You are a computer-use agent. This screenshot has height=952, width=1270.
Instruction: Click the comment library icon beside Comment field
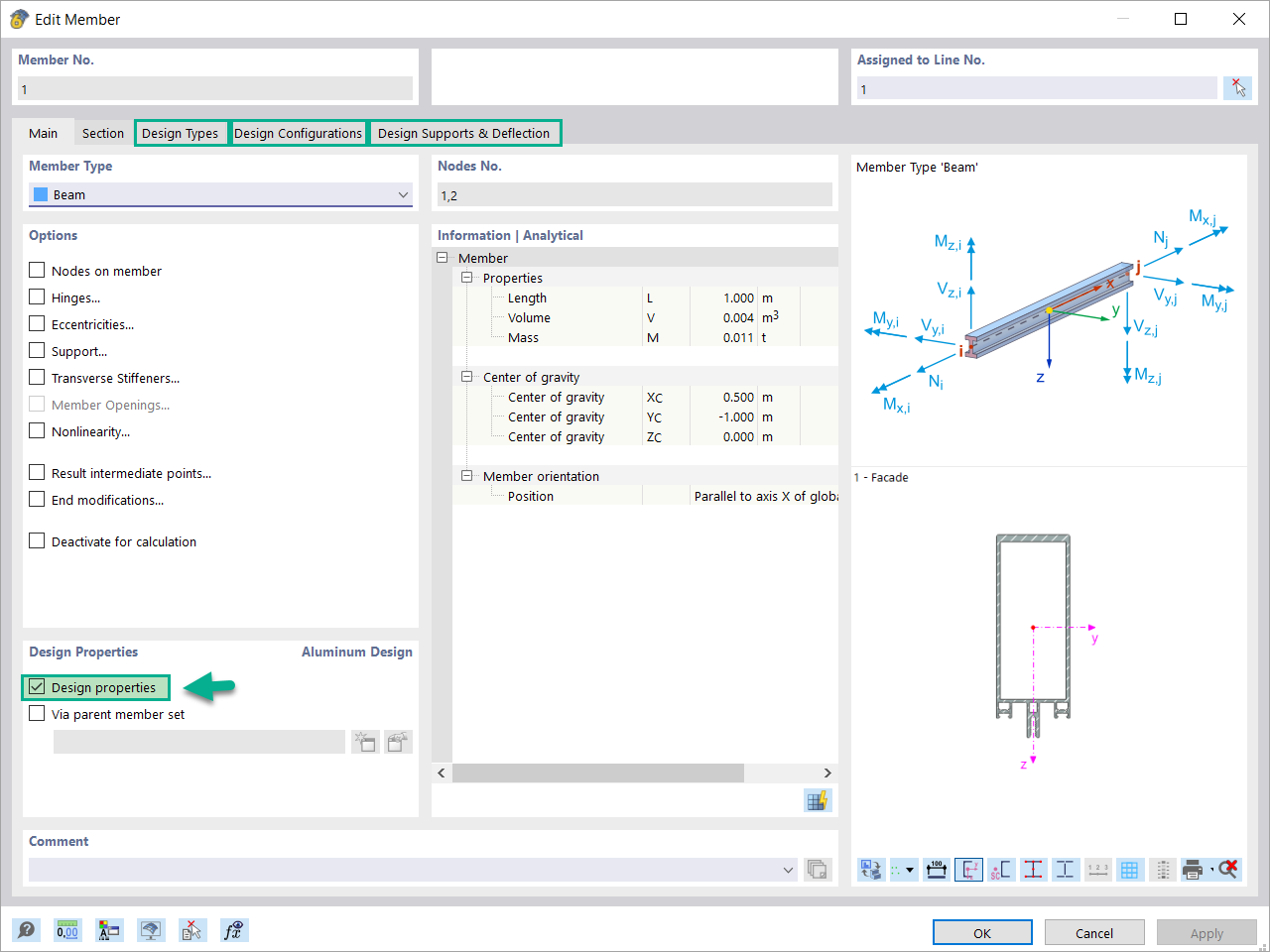tap(817, 870)
